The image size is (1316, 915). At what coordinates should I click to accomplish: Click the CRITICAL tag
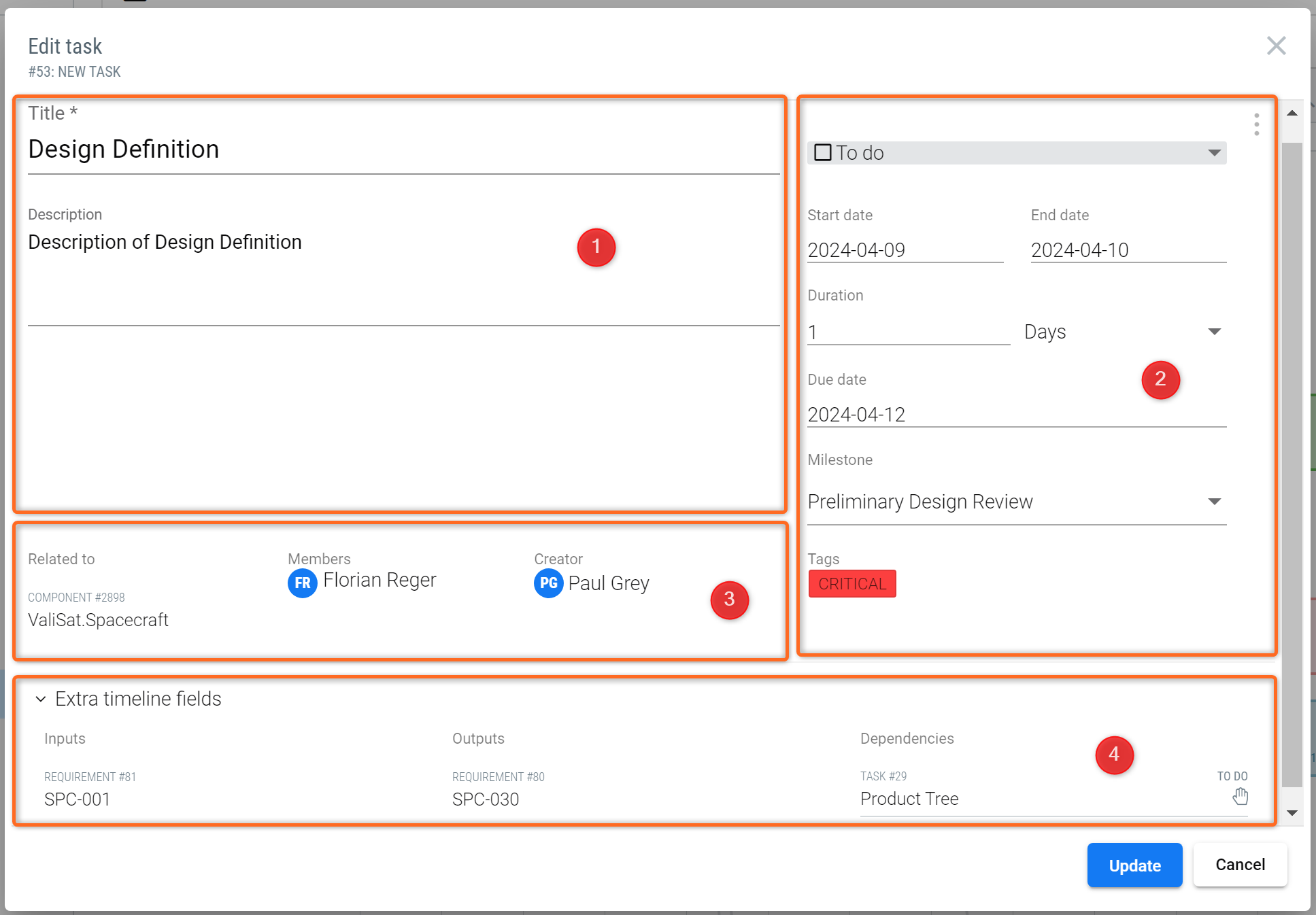pos(852,584)
